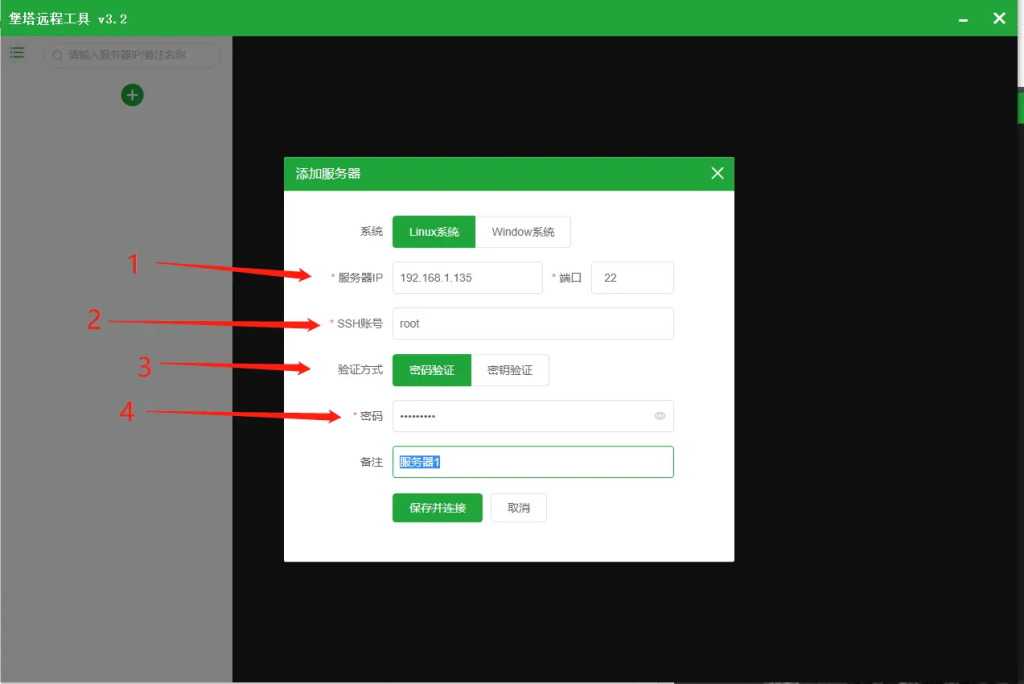Screen dimensions: 1024x684
Task: Choose 密码验证 authentication method
Action: click(432, 370)
